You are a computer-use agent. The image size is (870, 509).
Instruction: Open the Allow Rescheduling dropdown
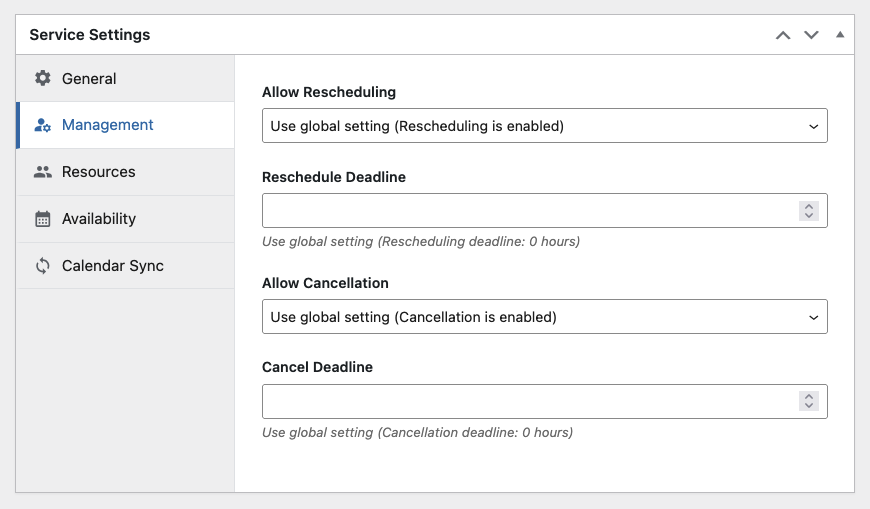tap(545, 126)
